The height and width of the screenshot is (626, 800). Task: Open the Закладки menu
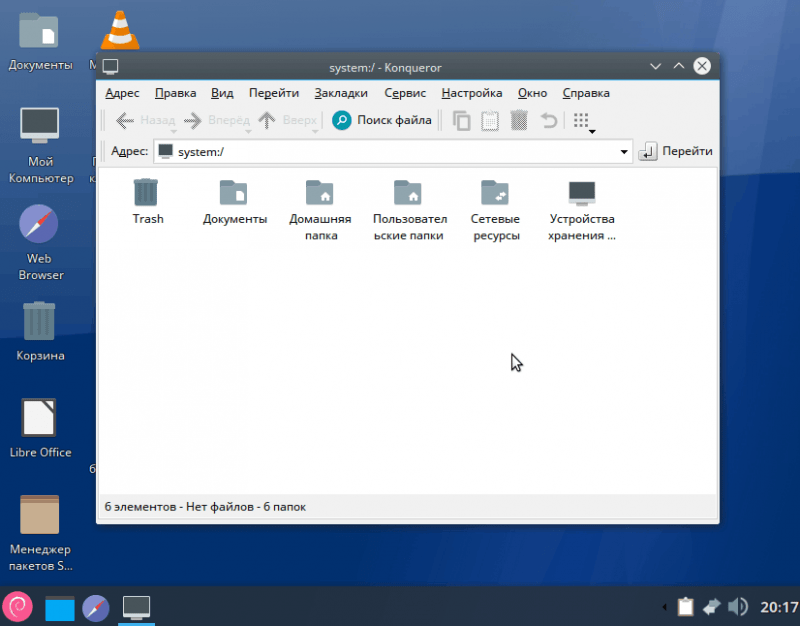341,93
